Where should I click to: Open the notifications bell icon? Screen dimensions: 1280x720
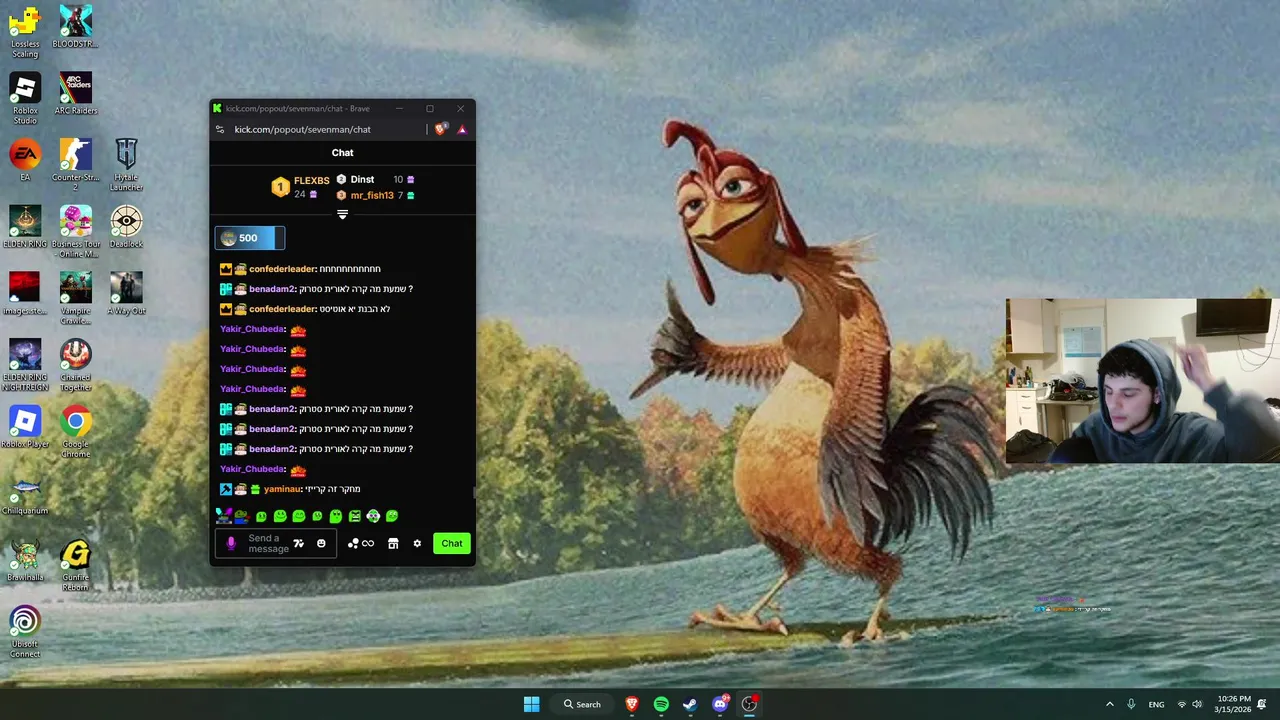[x=1262, y=704]
